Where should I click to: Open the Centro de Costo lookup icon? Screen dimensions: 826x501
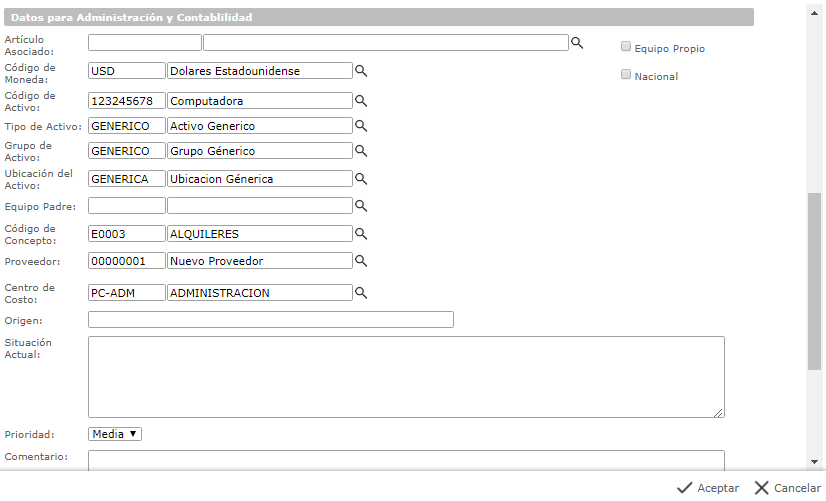click(362, 293)
